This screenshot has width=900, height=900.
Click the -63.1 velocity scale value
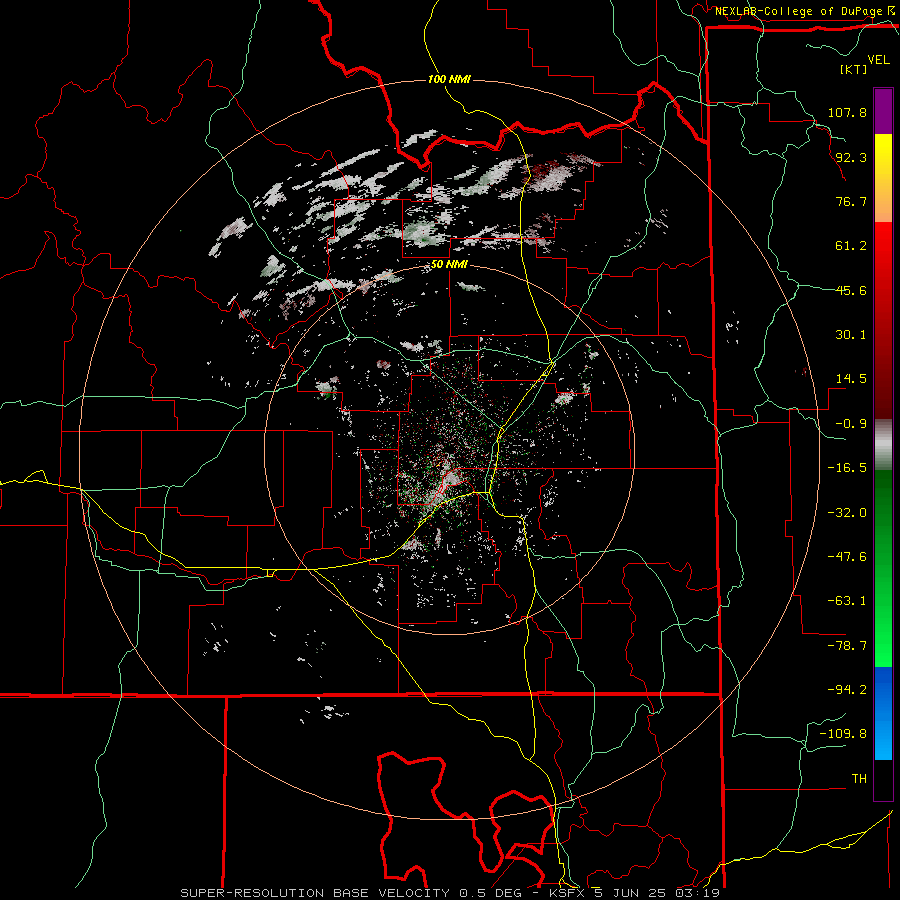click(847, 601)
